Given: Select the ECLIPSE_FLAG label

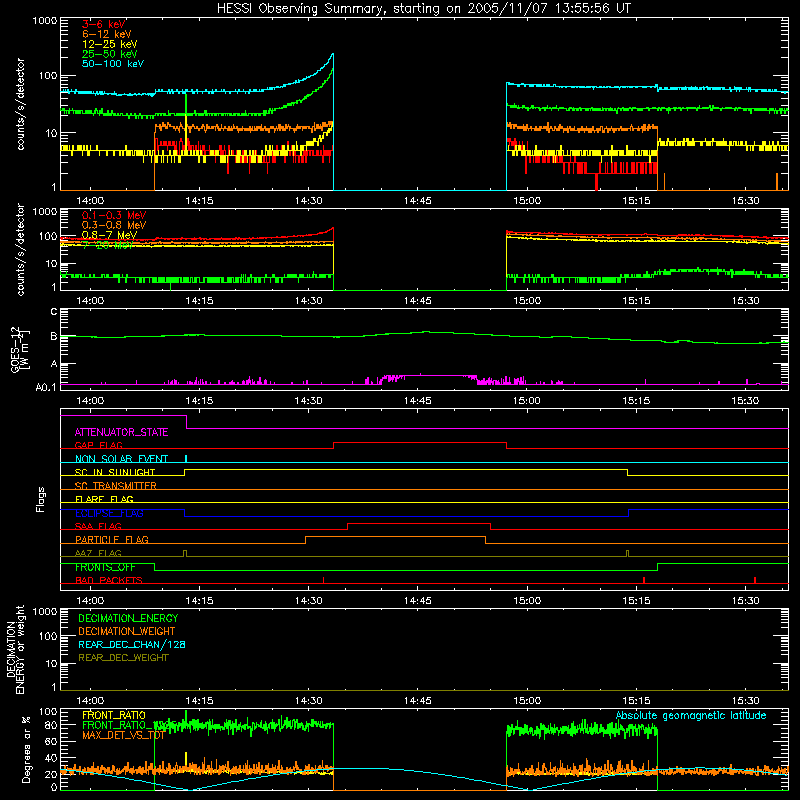Looking at the screenshot, I should click(109, 513).
